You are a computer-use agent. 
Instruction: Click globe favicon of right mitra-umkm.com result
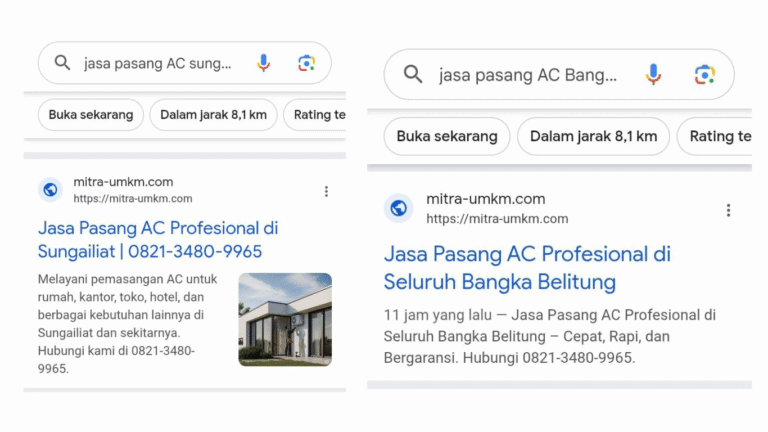click(x=399, y=208)
